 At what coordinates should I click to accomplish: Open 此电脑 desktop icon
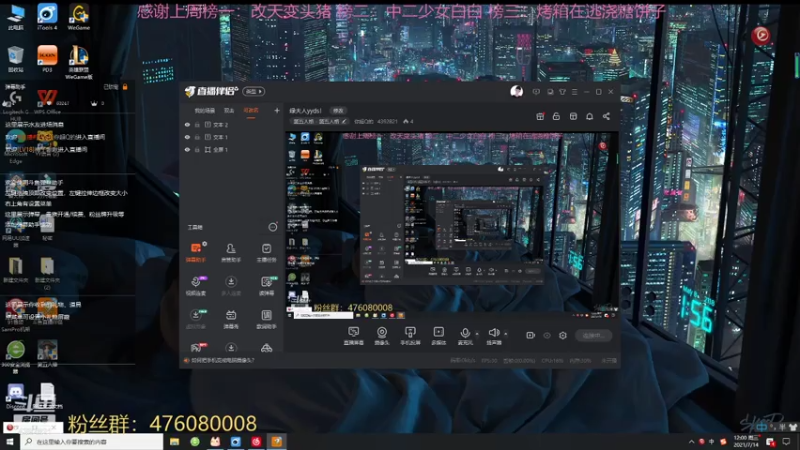click(15, 17)
